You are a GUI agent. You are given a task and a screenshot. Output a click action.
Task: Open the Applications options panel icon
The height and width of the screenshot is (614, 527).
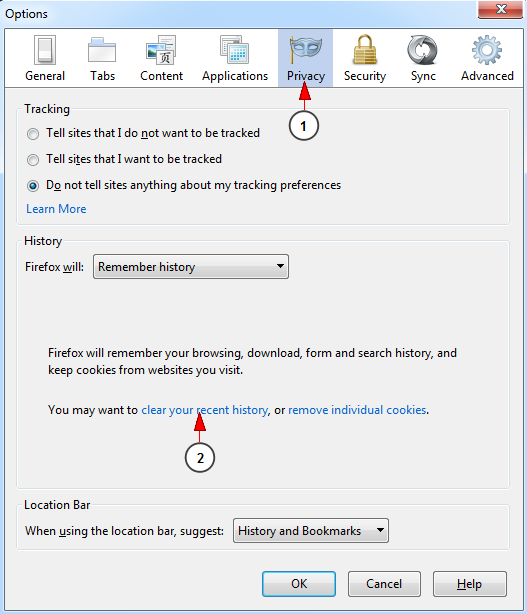235,50
